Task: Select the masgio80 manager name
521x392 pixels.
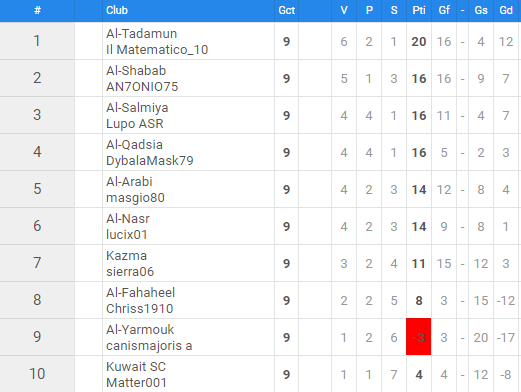Action: tap(135, 198)
